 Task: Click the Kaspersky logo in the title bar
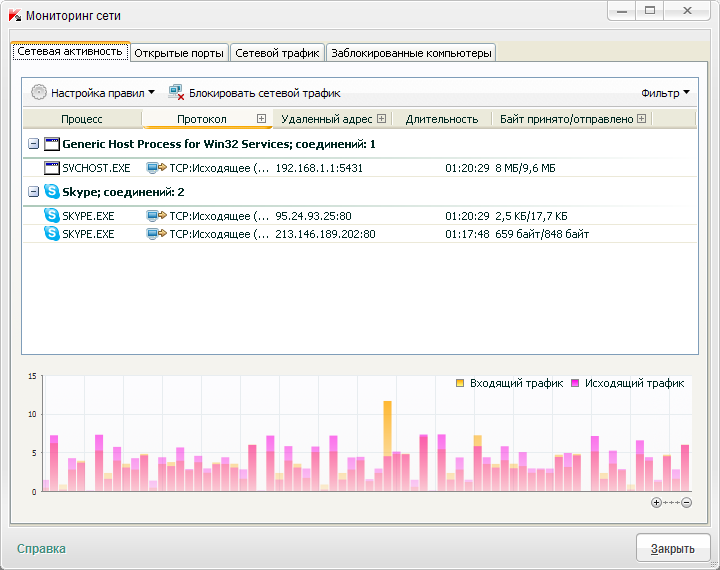pyautogui.click(x=16, y=15)
